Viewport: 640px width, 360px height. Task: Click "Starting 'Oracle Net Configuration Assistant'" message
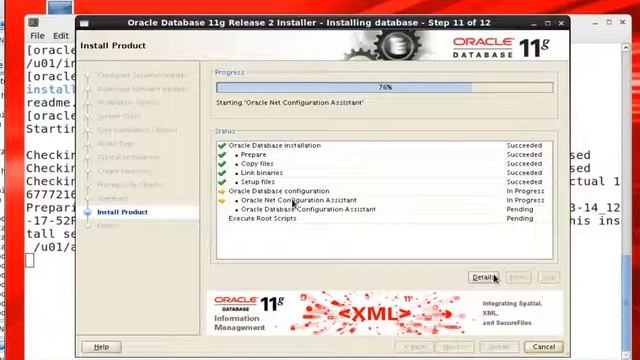click(x=290, y=103)
